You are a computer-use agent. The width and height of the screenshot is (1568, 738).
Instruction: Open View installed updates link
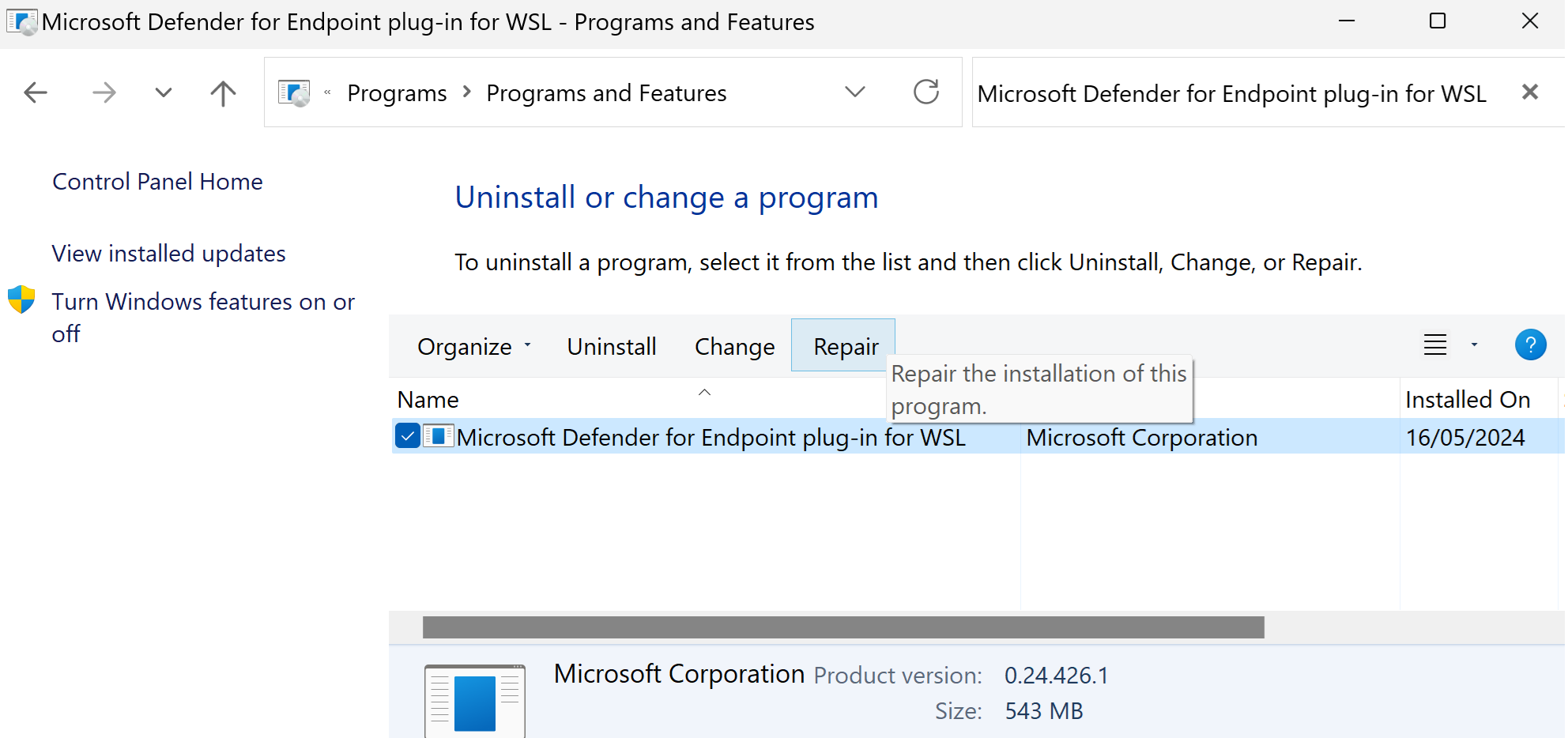click(168, 254)
